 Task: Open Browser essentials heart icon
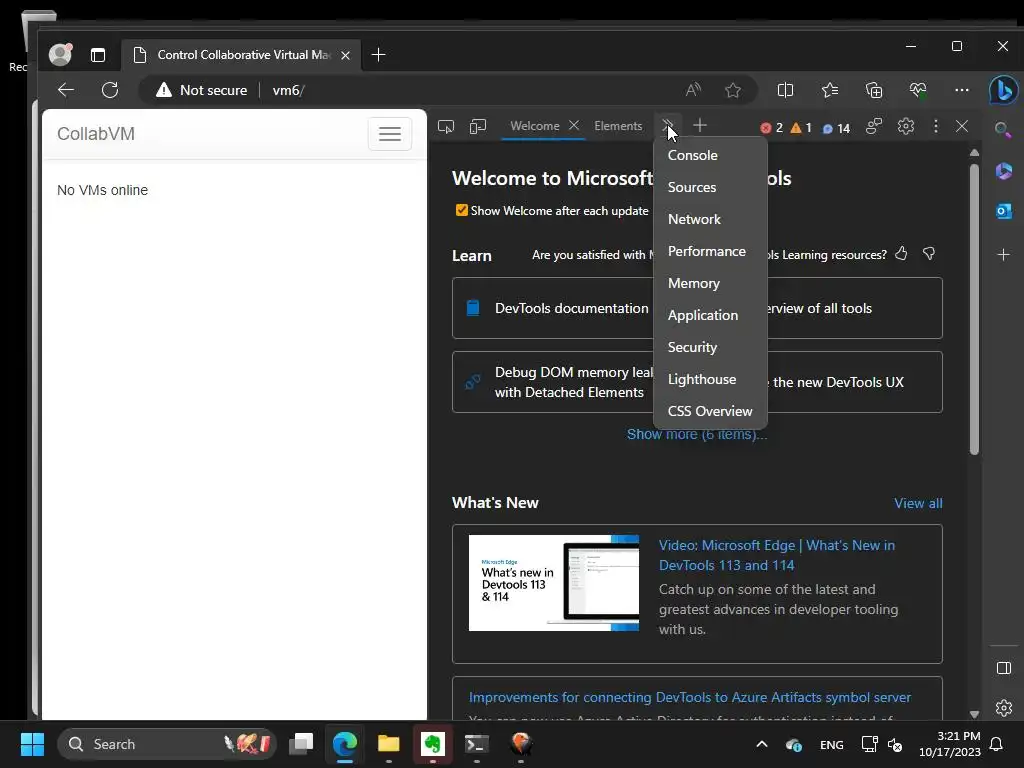[x=918, y=90]
